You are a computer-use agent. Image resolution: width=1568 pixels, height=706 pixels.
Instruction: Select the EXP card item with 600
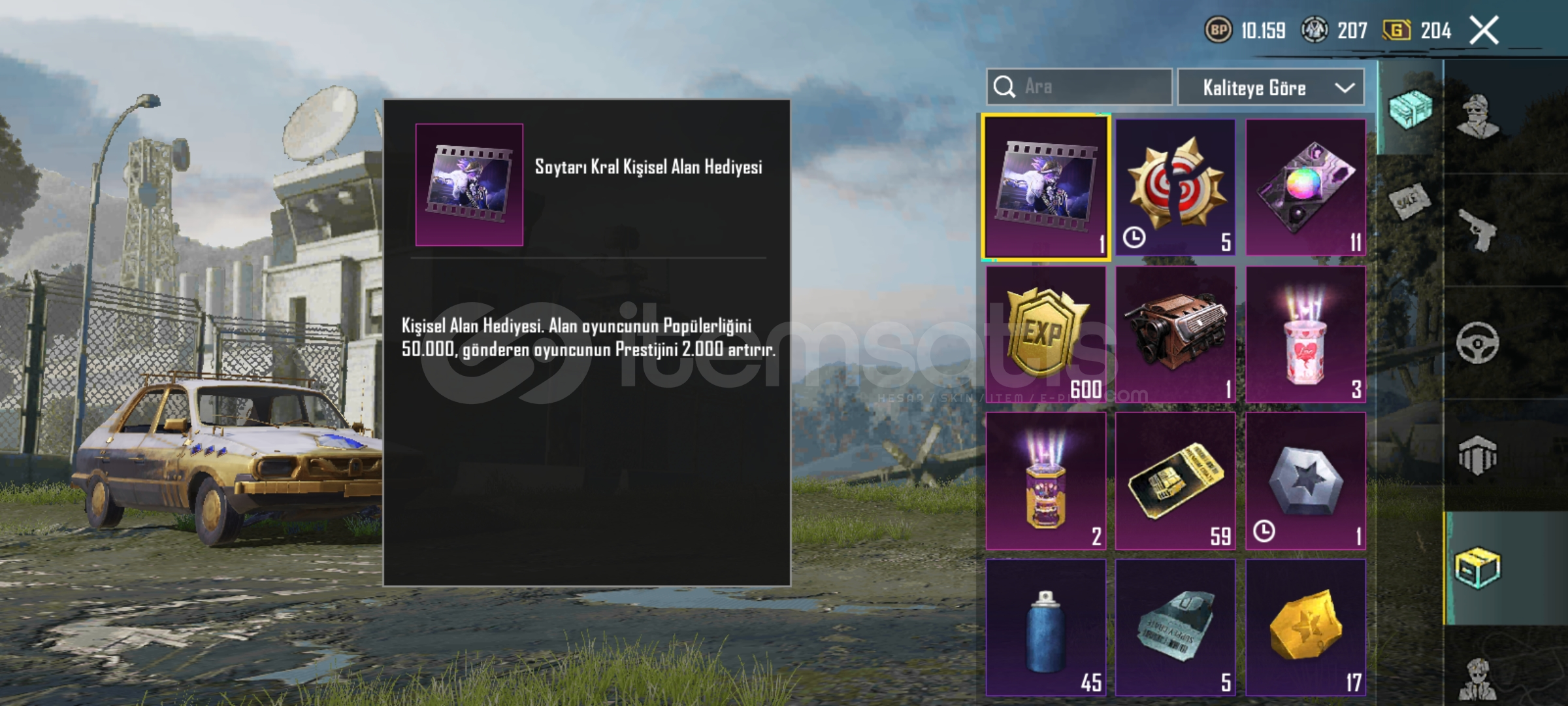[x=1045, y=334]
